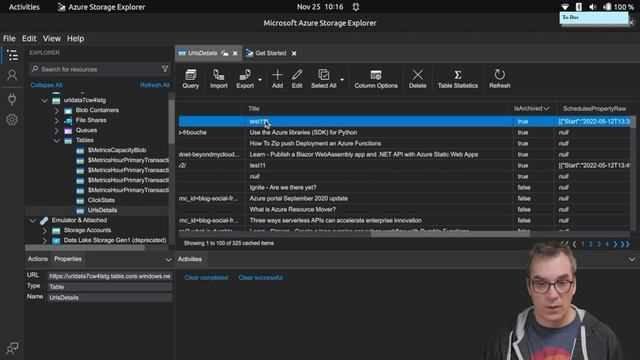Viewport: 640px width, 360px height.
Task: Expand the Storage Accounts node
Action: (x=44, y=231)
